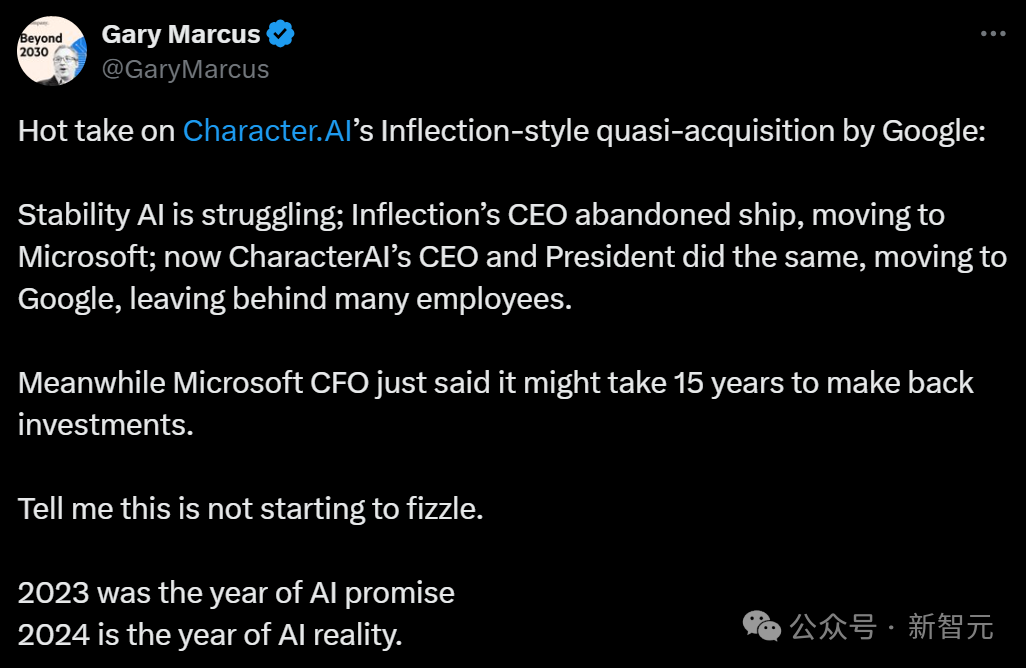The width and height of the screenshot is (1026, 668).
Task: Open Gary Marcus's profile avatar picture
Action: click(51, 51)
